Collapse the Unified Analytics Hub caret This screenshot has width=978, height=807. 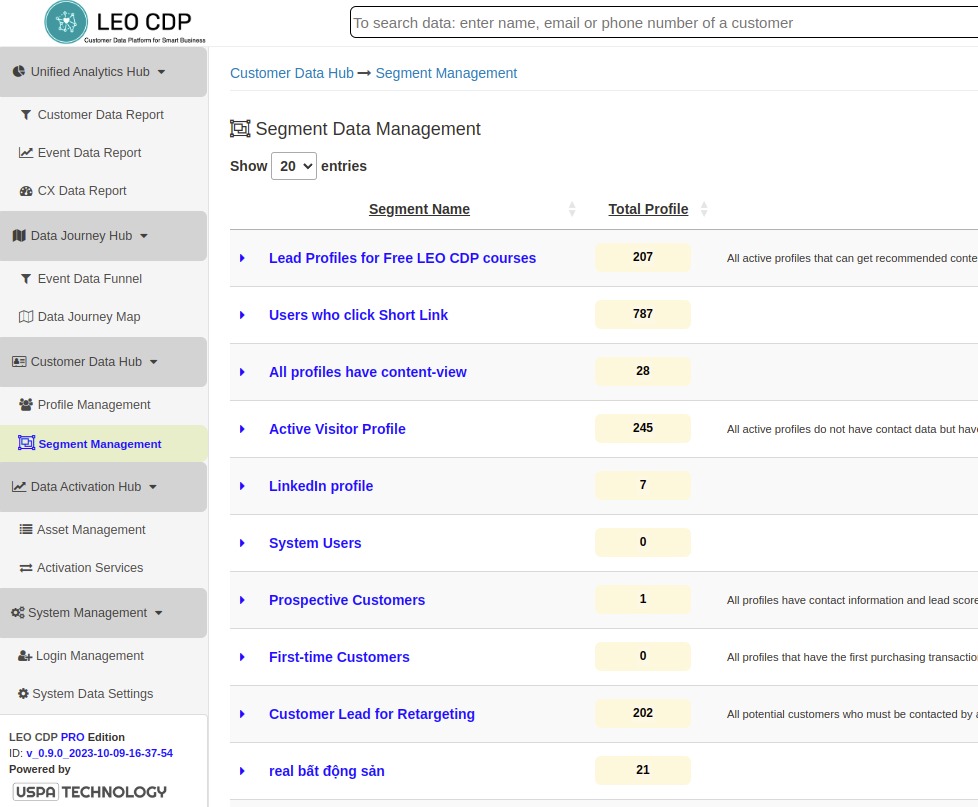[x=162, y=72]
